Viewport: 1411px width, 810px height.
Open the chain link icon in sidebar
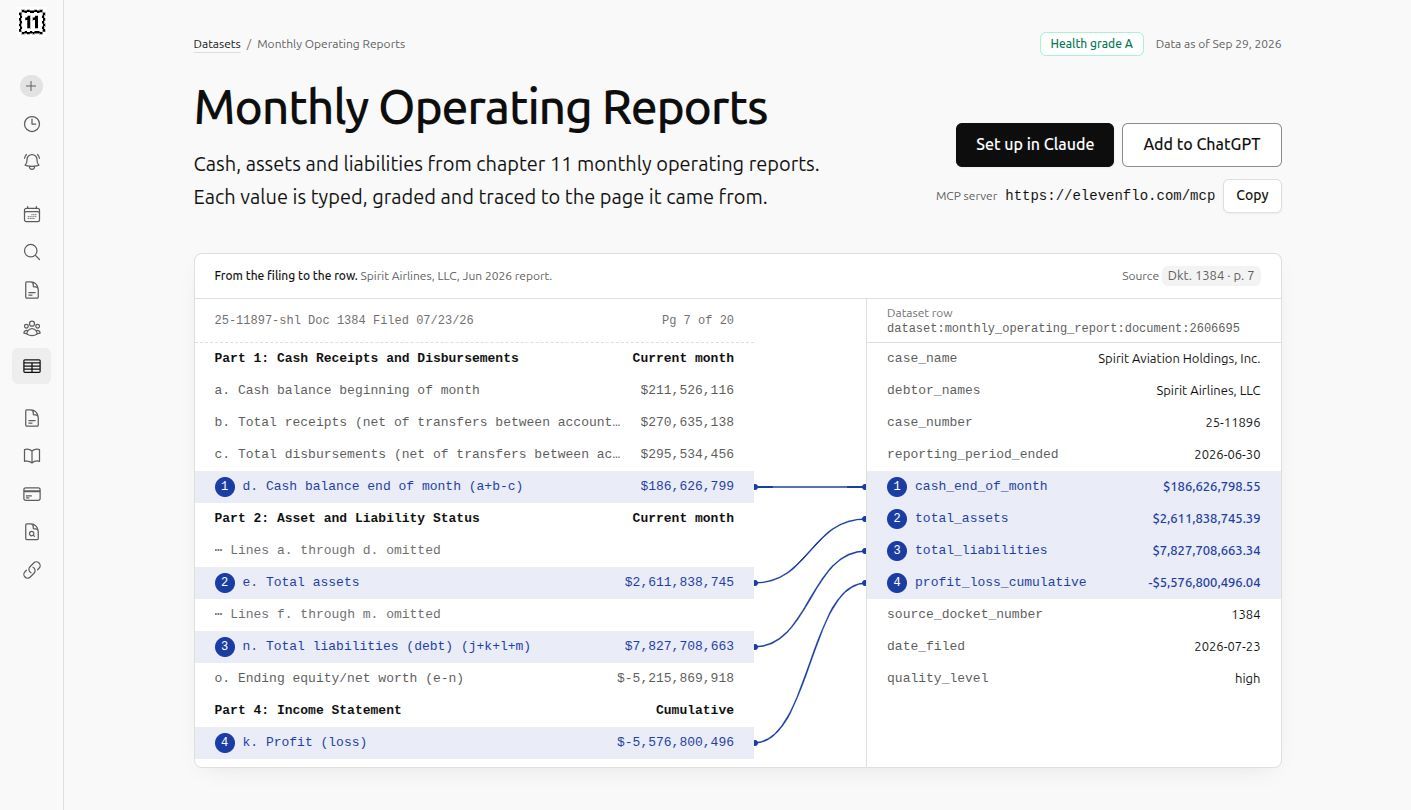coord(32,570)
